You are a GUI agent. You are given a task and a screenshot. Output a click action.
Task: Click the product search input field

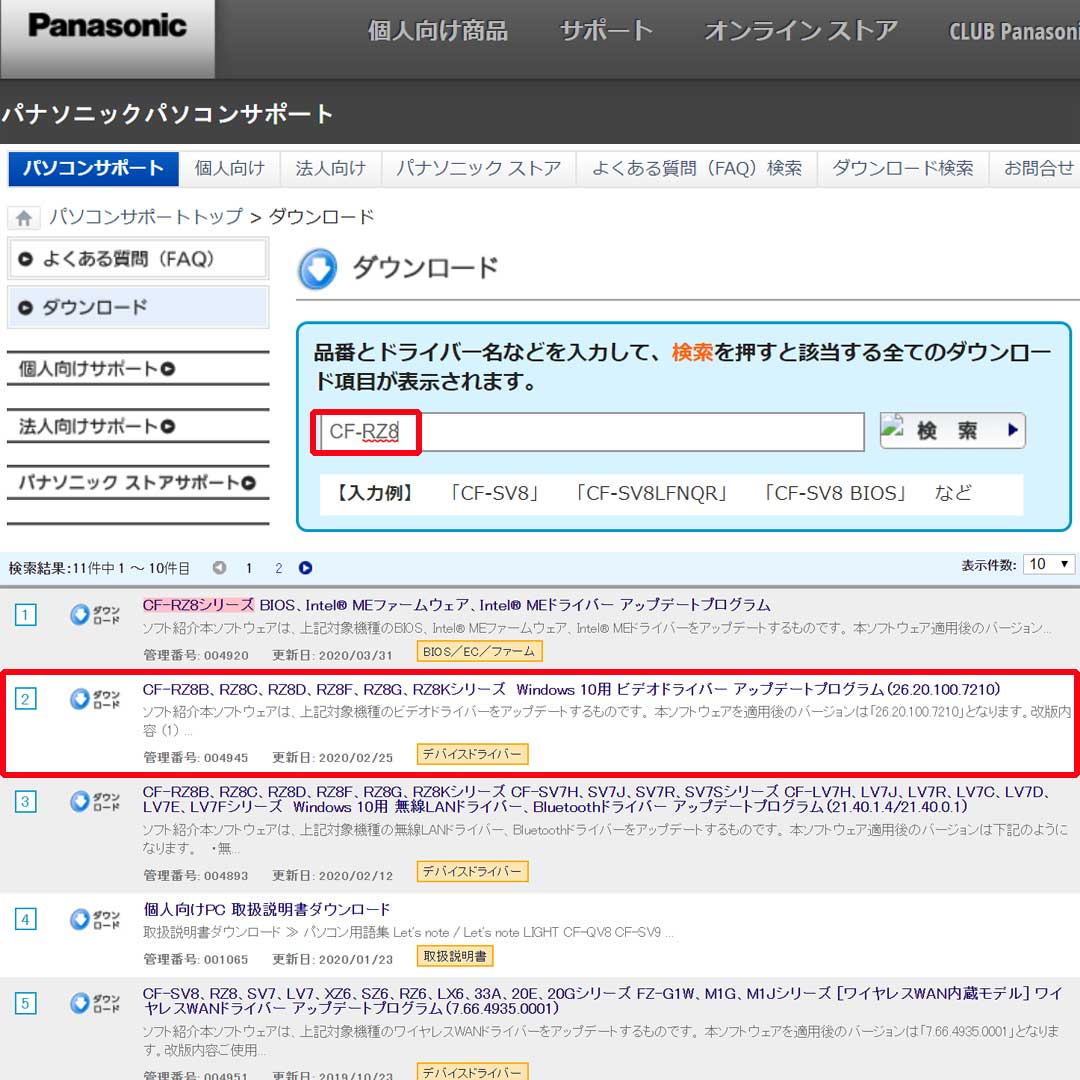[592, 432]
